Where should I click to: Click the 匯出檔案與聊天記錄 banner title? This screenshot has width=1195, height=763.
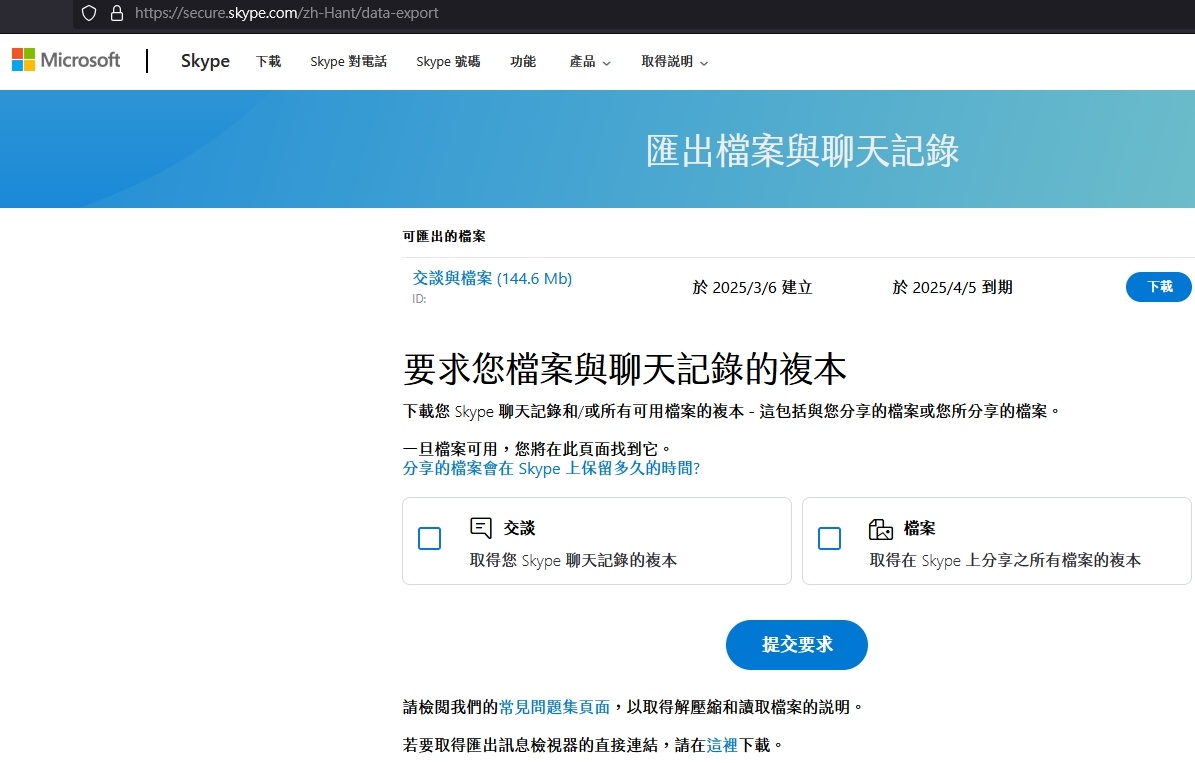(x=803, y=150)
